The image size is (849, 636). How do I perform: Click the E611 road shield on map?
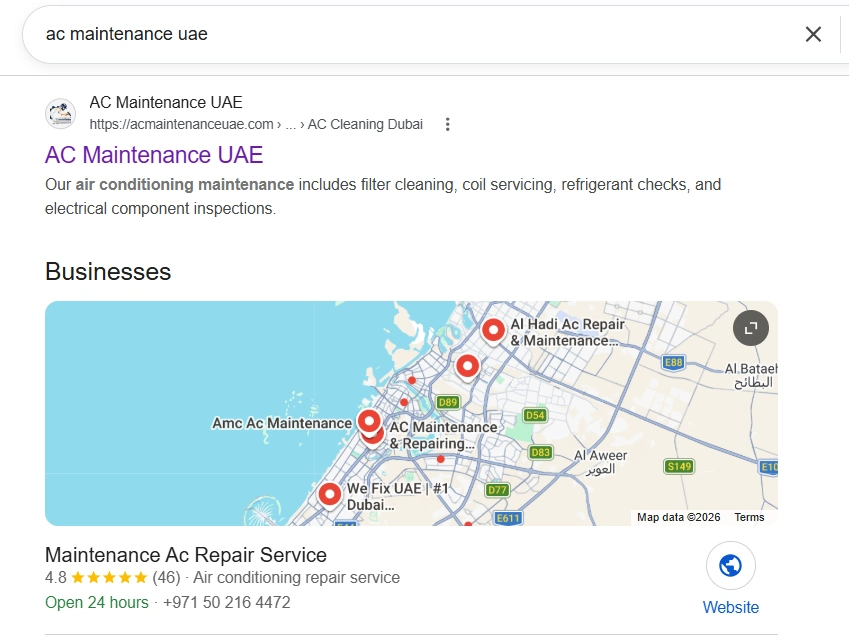tap(508, 518)
